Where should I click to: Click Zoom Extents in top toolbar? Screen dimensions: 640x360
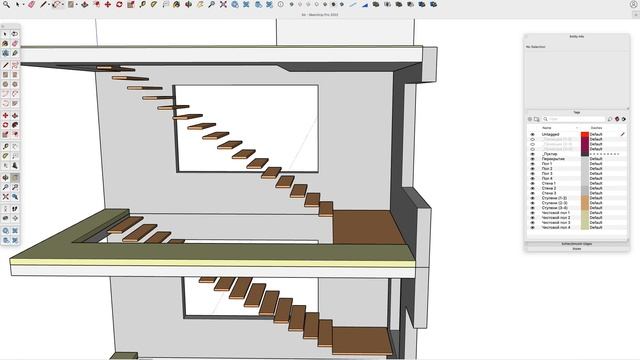(x=223, y=4)
